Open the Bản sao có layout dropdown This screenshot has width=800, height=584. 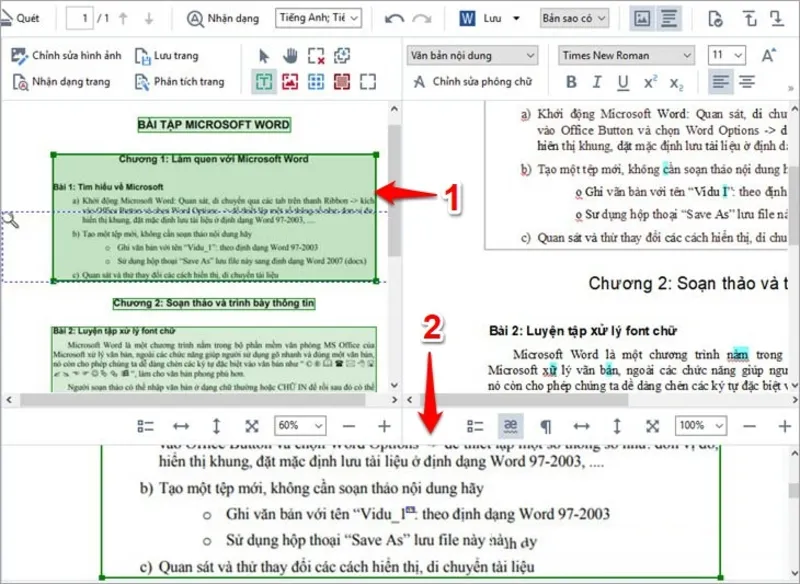(x=574, y=18)
